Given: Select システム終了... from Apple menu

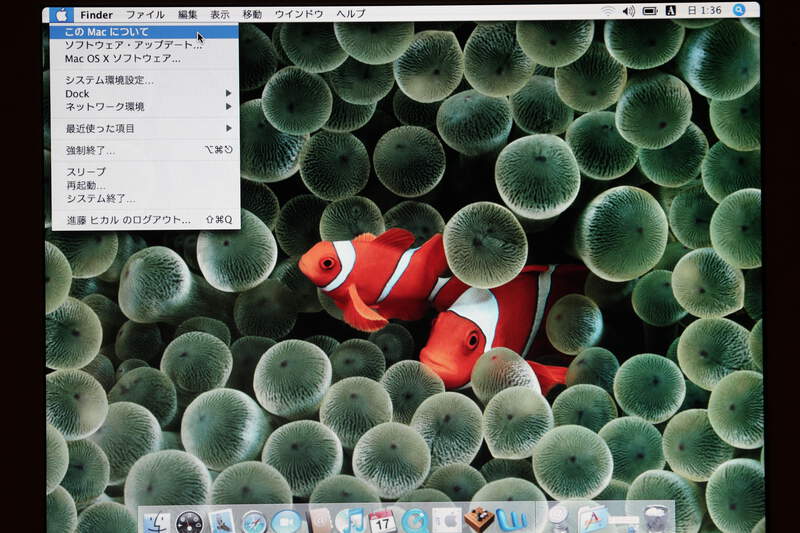Looking at the screenshot, I should 144,198.
